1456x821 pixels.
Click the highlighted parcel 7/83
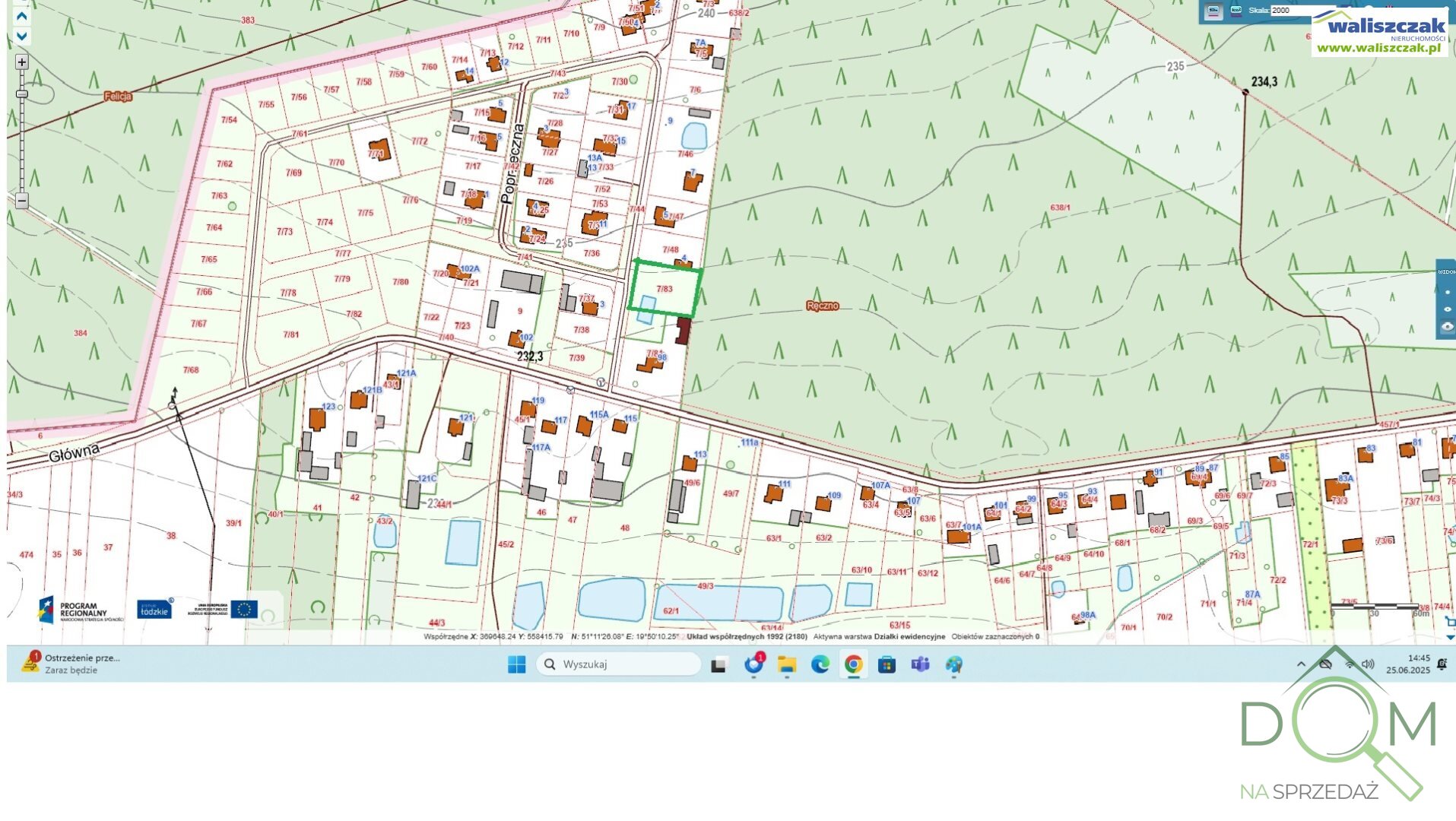(x=665, y=289)
